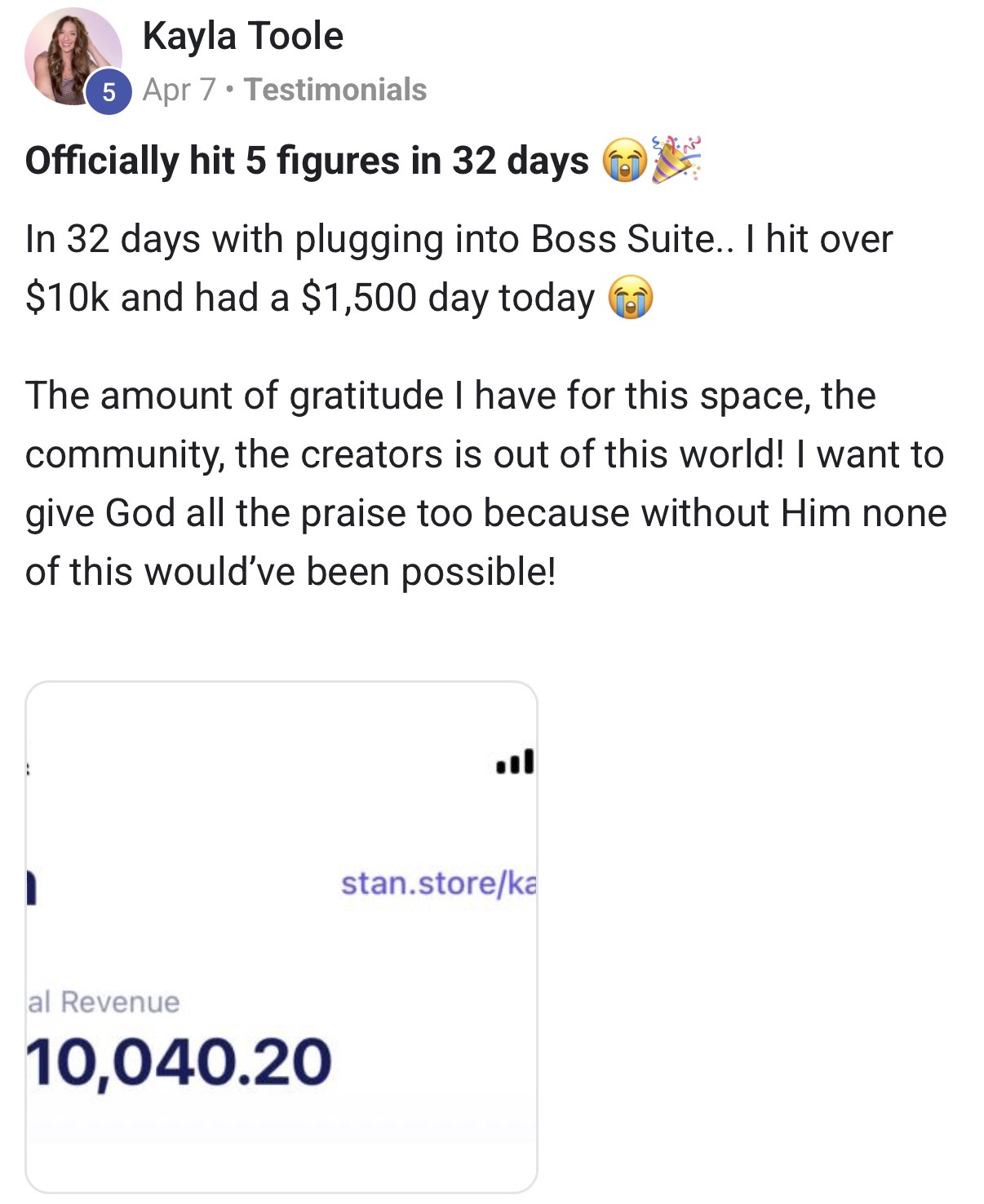Click the Apr 7 post date
The width and height of the screenshot is (984, 1204).
point(179,90)
